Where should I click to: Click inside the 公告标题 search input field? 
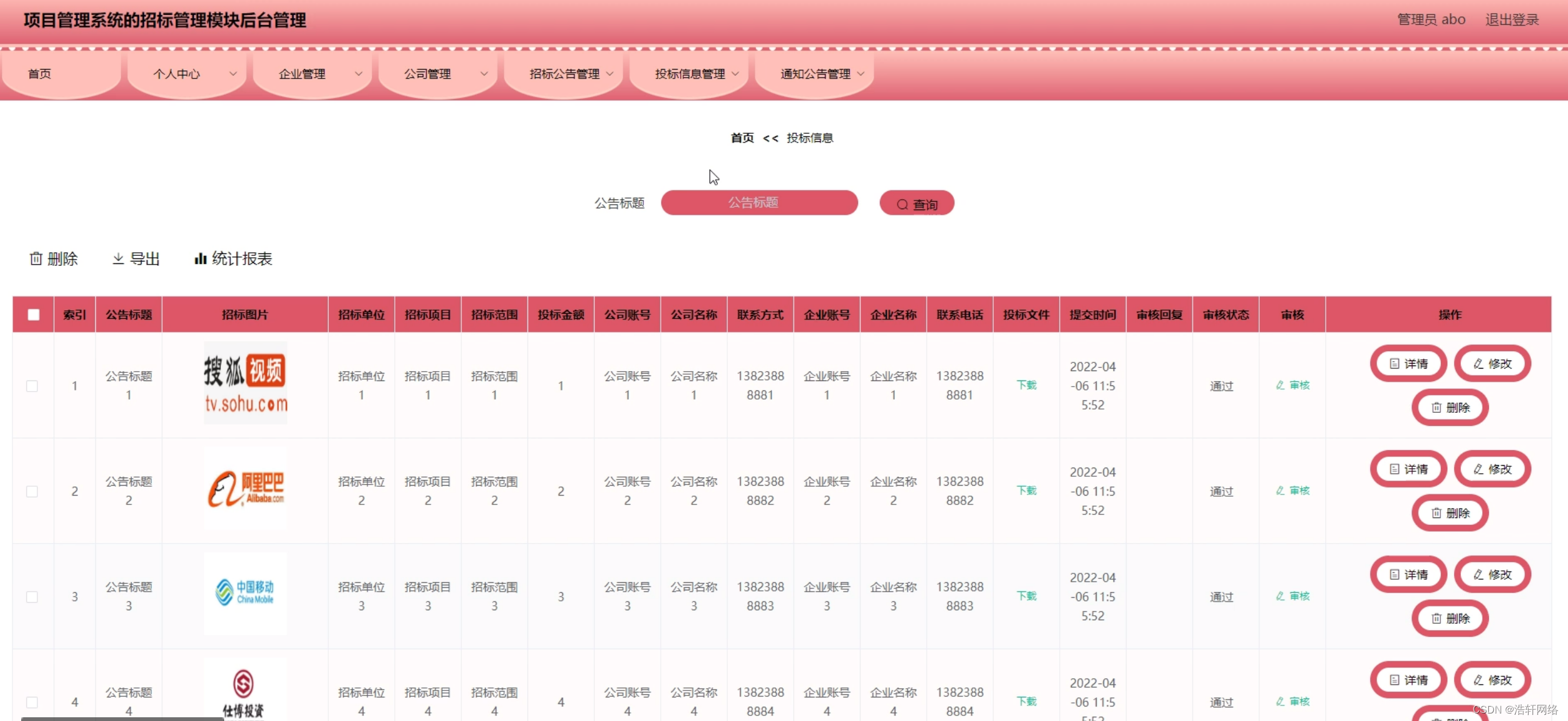[x=759, y=203]
